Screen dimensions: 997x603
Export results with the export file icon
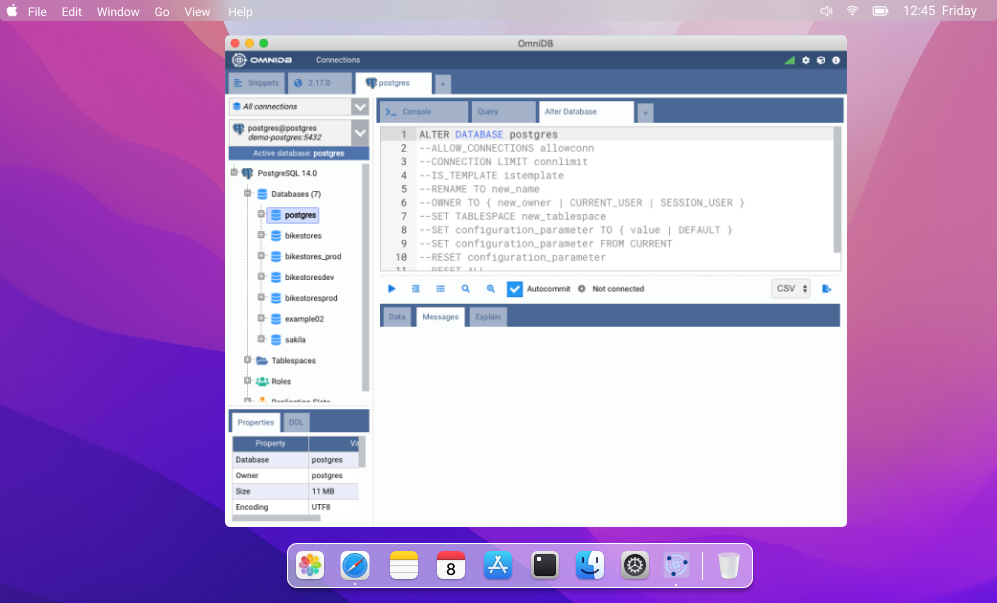(827, 289)
